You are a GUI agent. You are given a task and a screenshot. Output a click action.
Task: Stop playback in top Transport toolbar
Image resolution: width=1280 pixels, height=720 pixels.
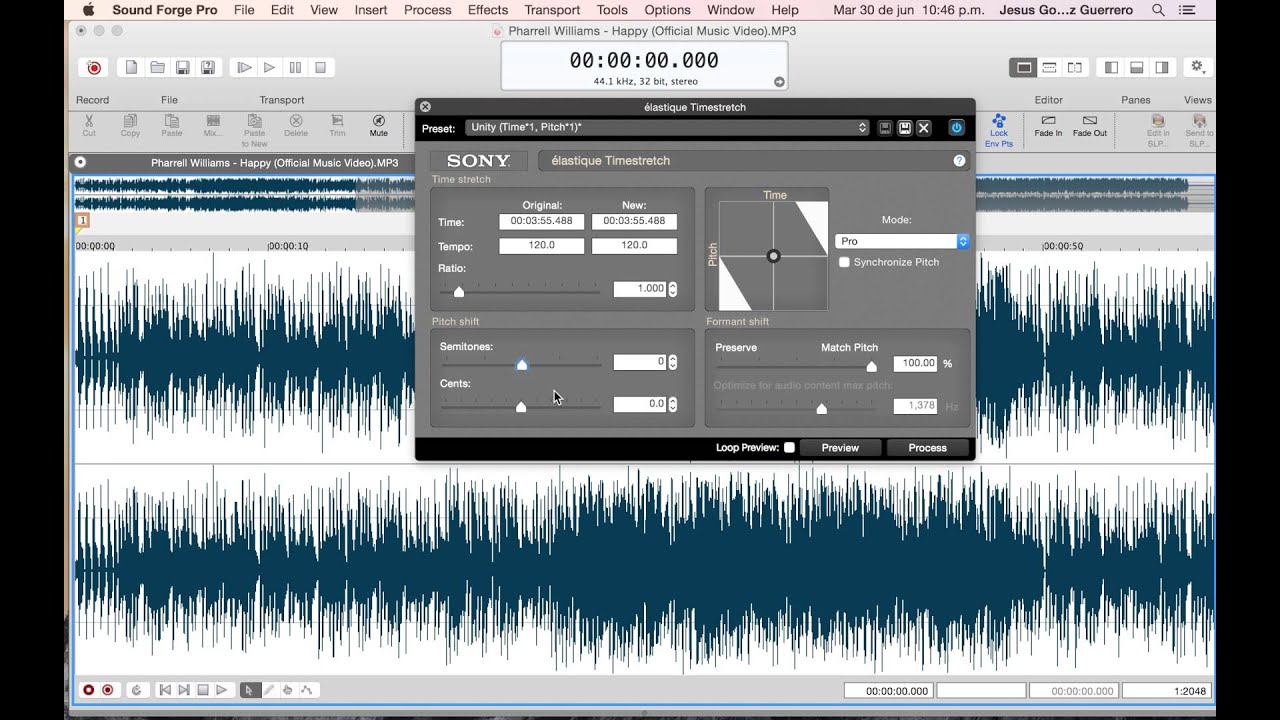[320, 68]
